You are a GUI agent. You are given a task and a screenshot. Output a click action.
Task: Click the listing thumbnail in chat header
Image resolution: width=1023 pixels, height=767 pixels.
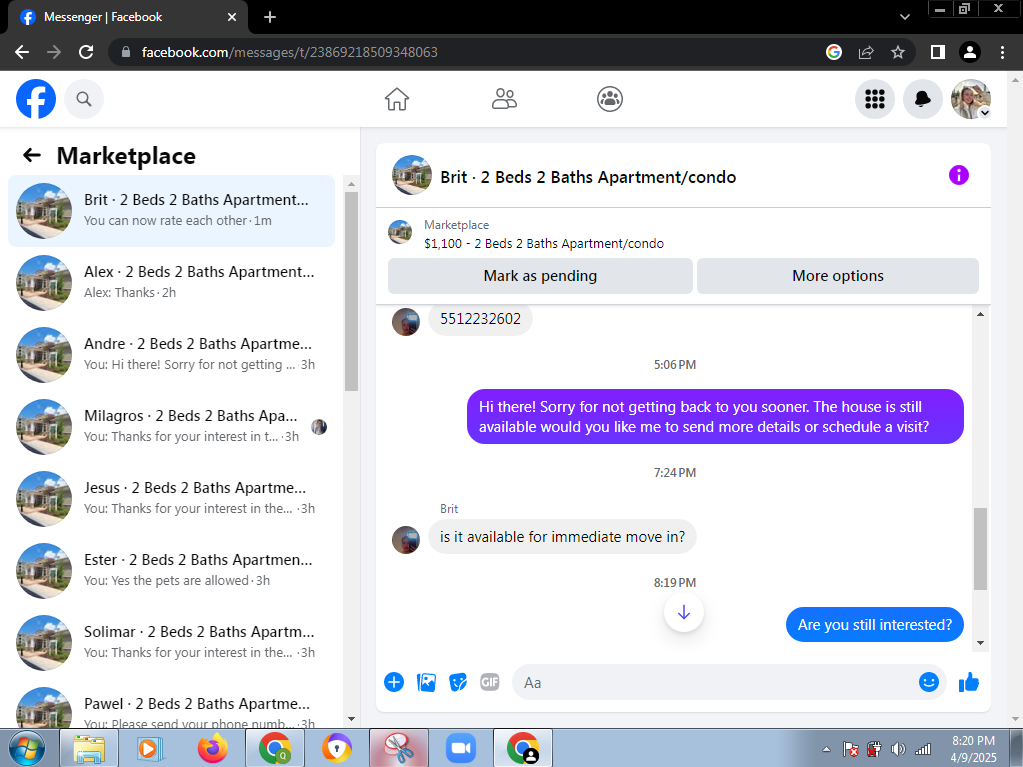412,175
